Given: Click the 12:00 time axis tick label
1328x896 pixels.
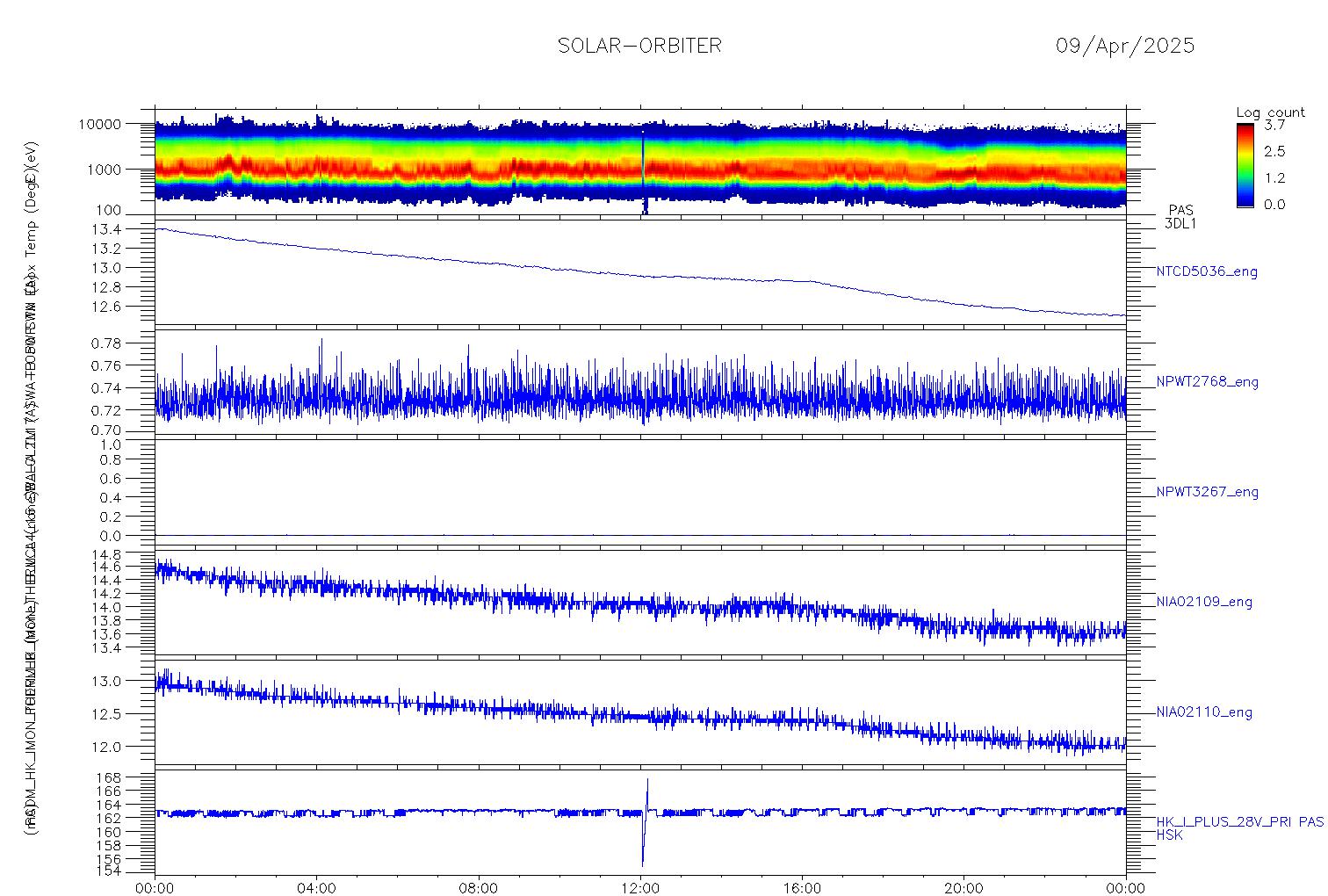Looking at the screenshot, I should pyautogui.click(x=640, y=888).
